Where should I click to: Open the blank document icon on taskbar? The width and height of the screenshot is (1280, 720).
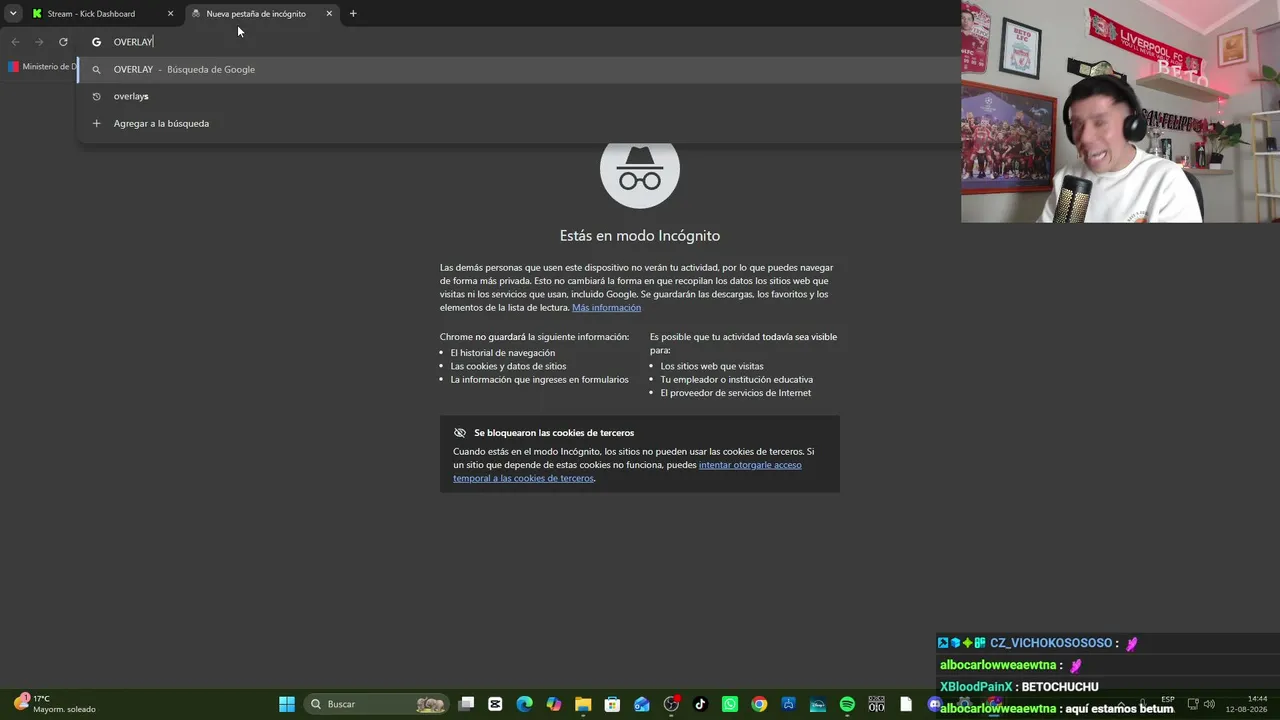(x=906, y=704)
